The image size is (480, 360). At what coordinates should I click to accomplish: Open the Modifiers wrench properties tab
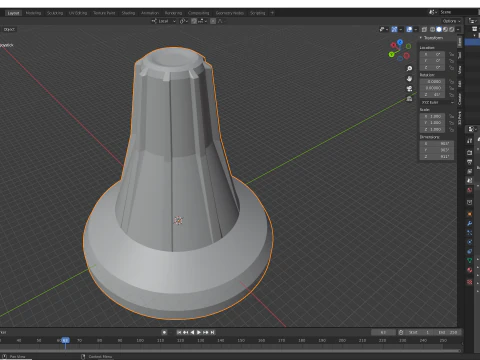point(470,223)
